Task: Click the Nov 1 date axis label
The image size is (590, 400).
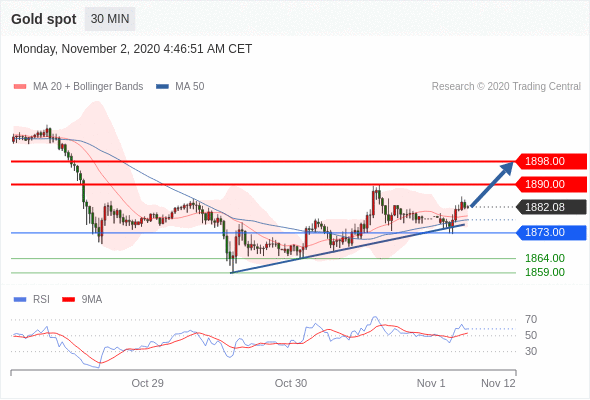Action: (x=431, y=383)
